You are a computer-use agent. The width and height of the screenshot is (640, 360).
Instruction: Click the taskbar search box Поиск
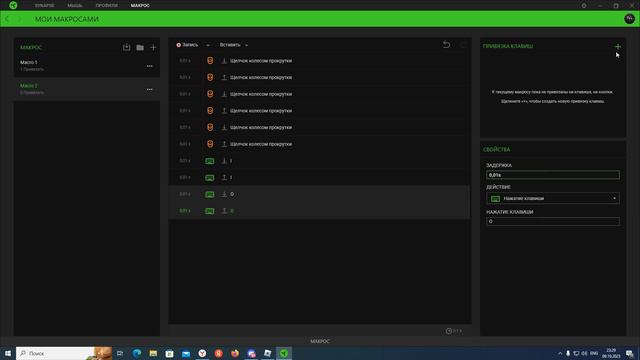(x=64, y=353)
